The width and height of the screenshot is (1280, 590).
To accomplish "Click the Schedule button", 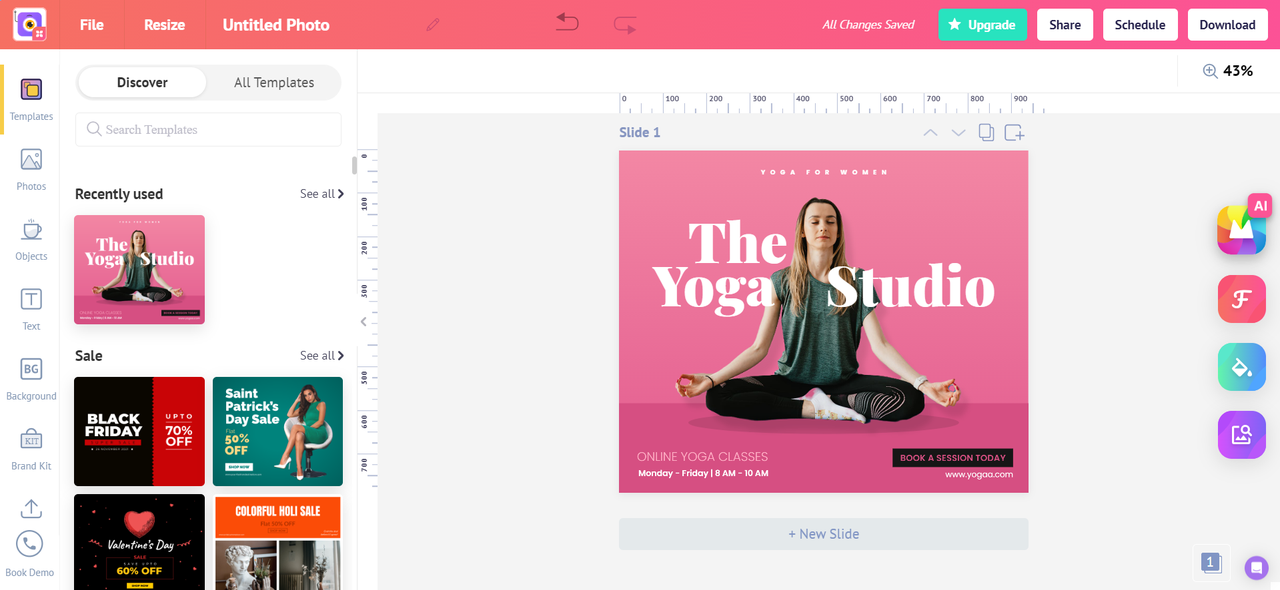I will point(1140,24).
